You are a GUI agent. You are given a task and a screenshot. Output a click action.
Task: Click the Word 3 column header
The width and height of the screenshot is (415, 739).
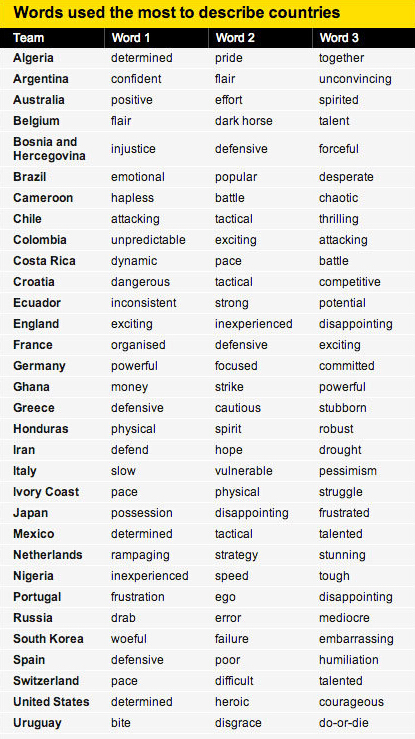[339, 38]
